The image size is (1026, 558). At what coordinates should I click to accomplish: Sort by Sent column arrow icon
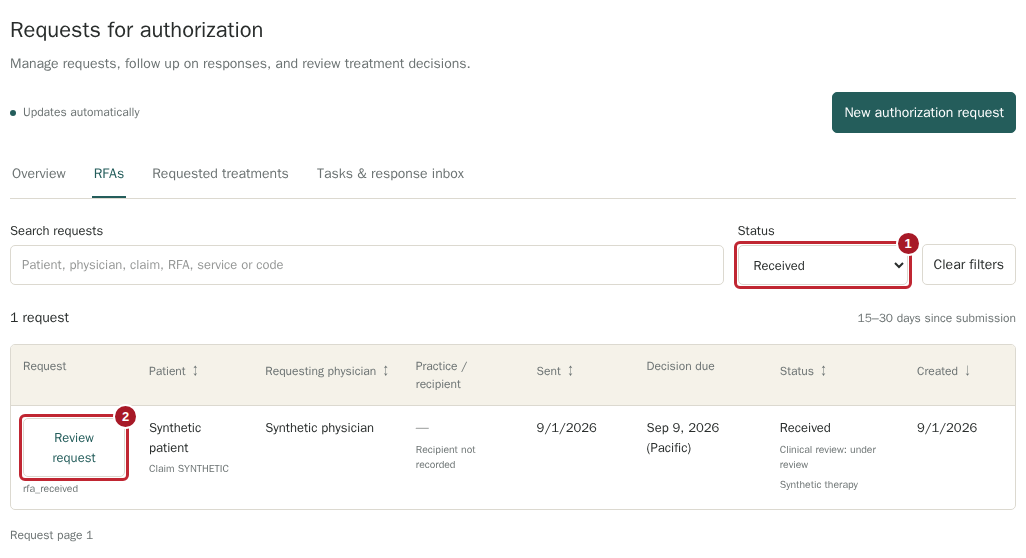coord(570,371)
